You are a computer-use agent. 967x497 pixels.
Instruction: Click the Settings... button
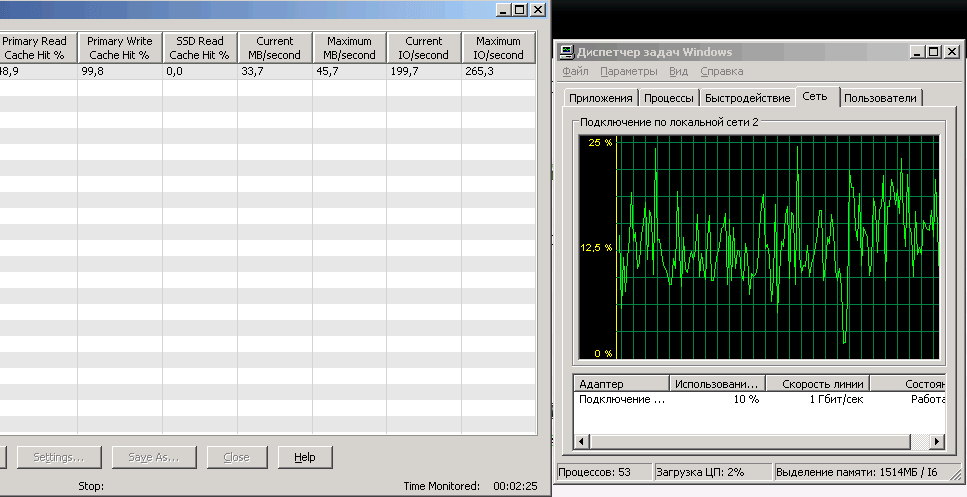58,457
